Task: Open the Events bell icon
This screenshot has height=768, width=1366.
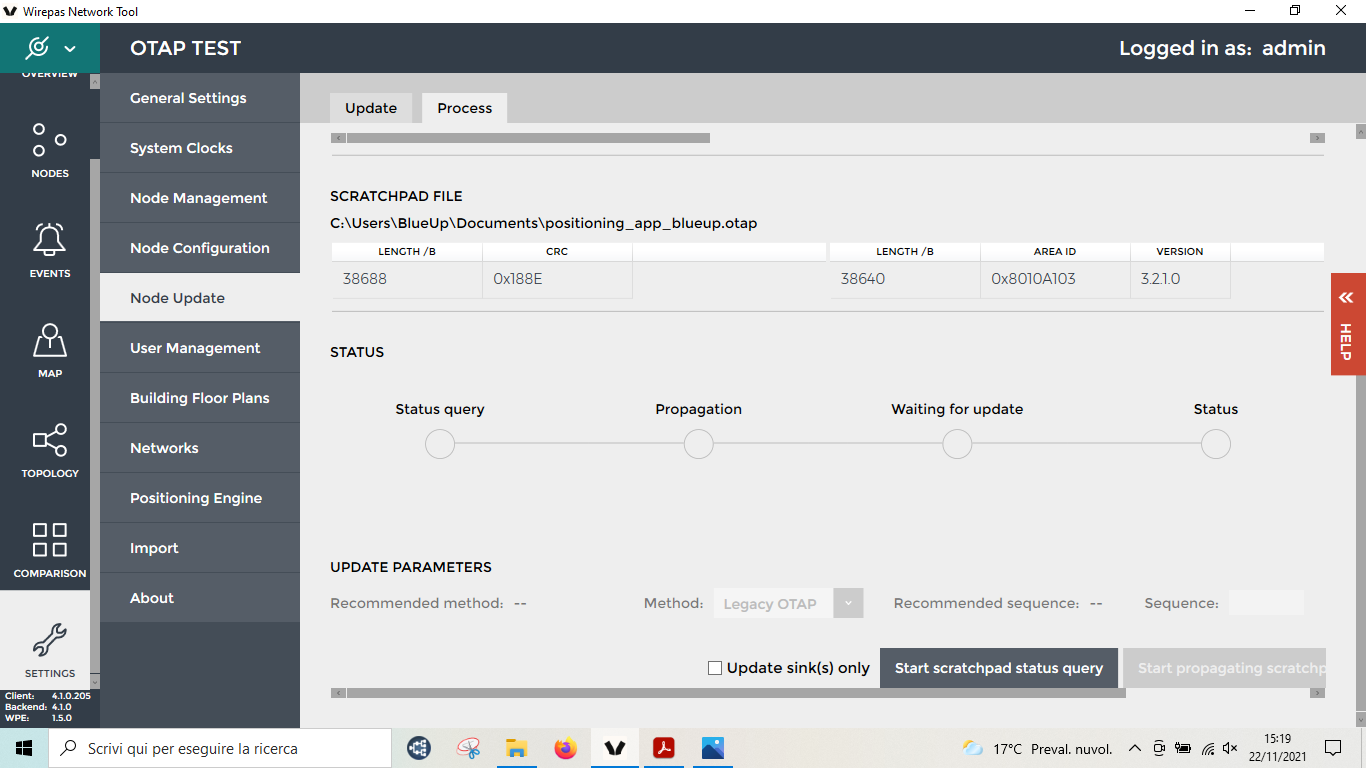Action: (x=49, y=240)
